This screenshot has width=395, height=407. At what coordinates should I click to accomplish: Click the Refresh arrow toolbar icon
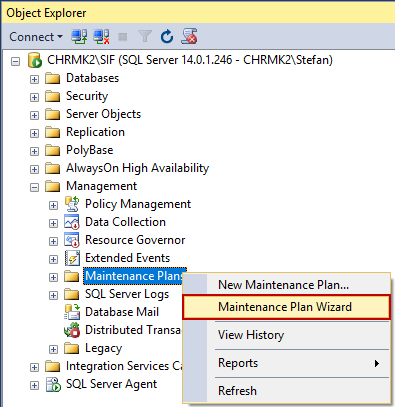167,37
